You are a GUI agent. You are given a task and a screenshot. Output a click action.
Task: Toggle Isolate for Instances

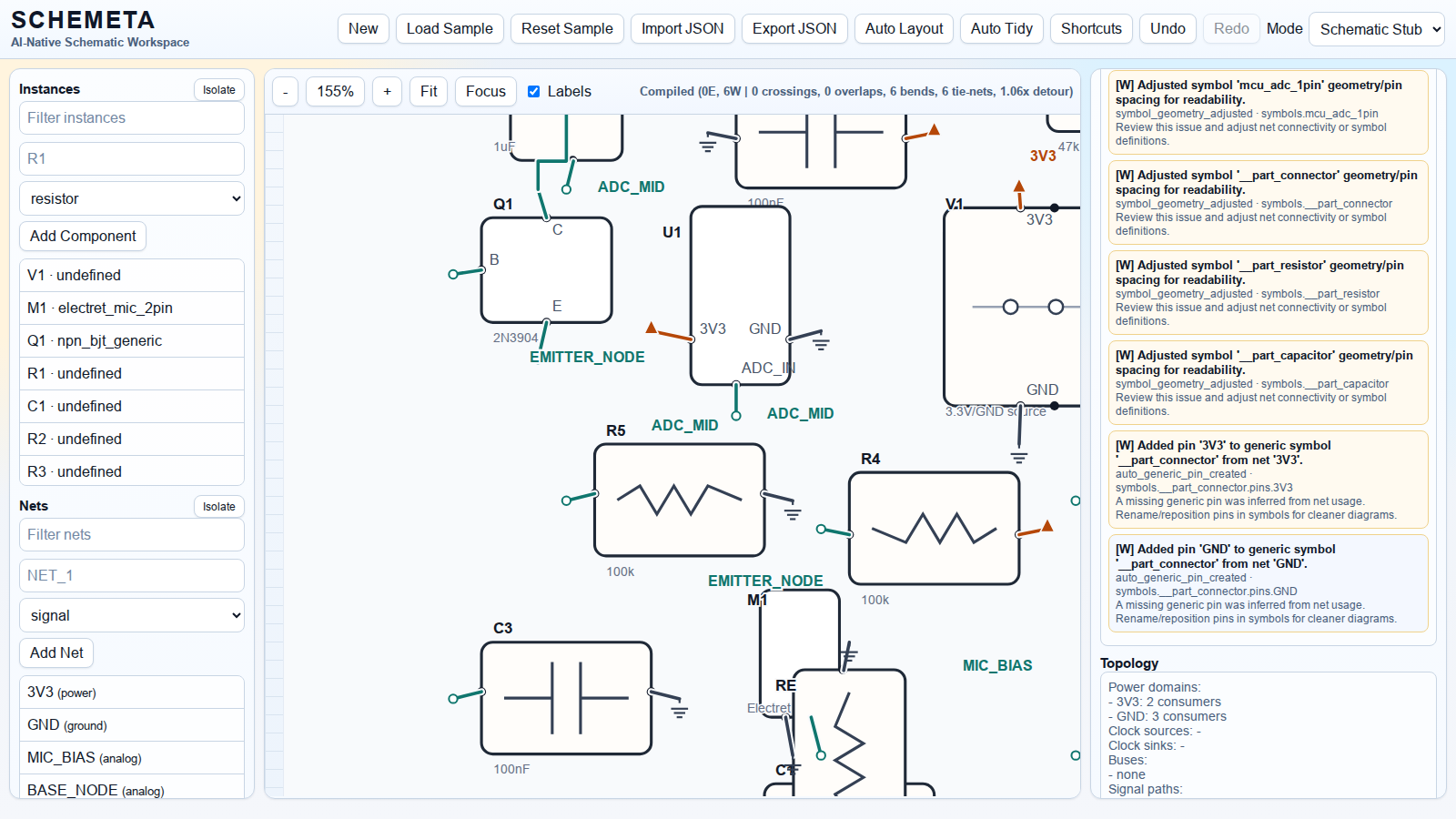218,90
